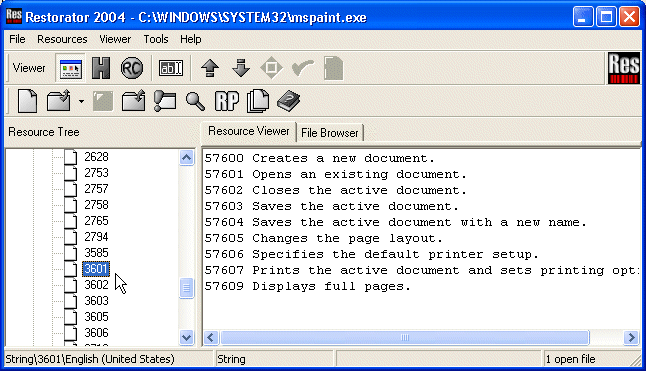Select tree item 3585
The image size is (646, 371).
point(96,253)
